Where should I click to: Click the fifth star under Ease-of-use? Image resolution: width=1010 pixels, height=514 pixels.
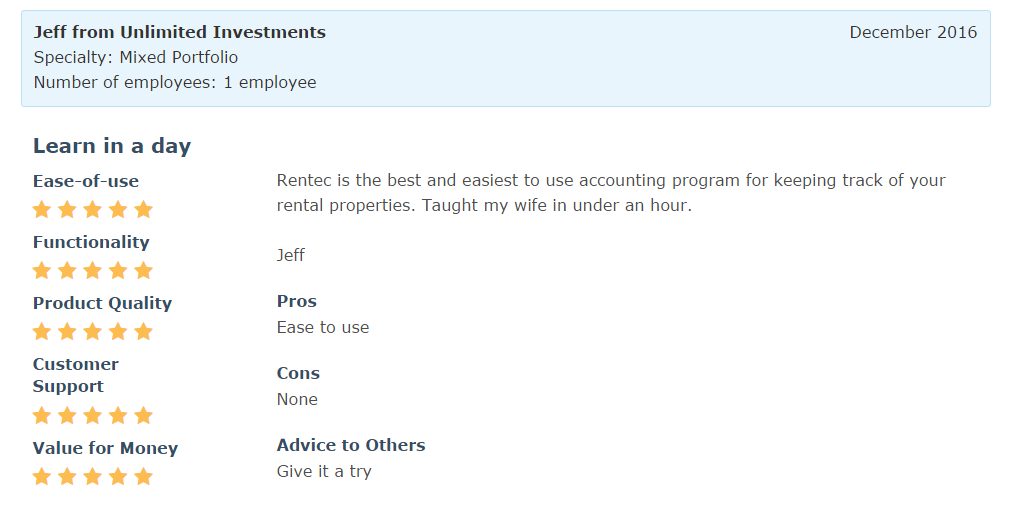[x=143, y=209]
